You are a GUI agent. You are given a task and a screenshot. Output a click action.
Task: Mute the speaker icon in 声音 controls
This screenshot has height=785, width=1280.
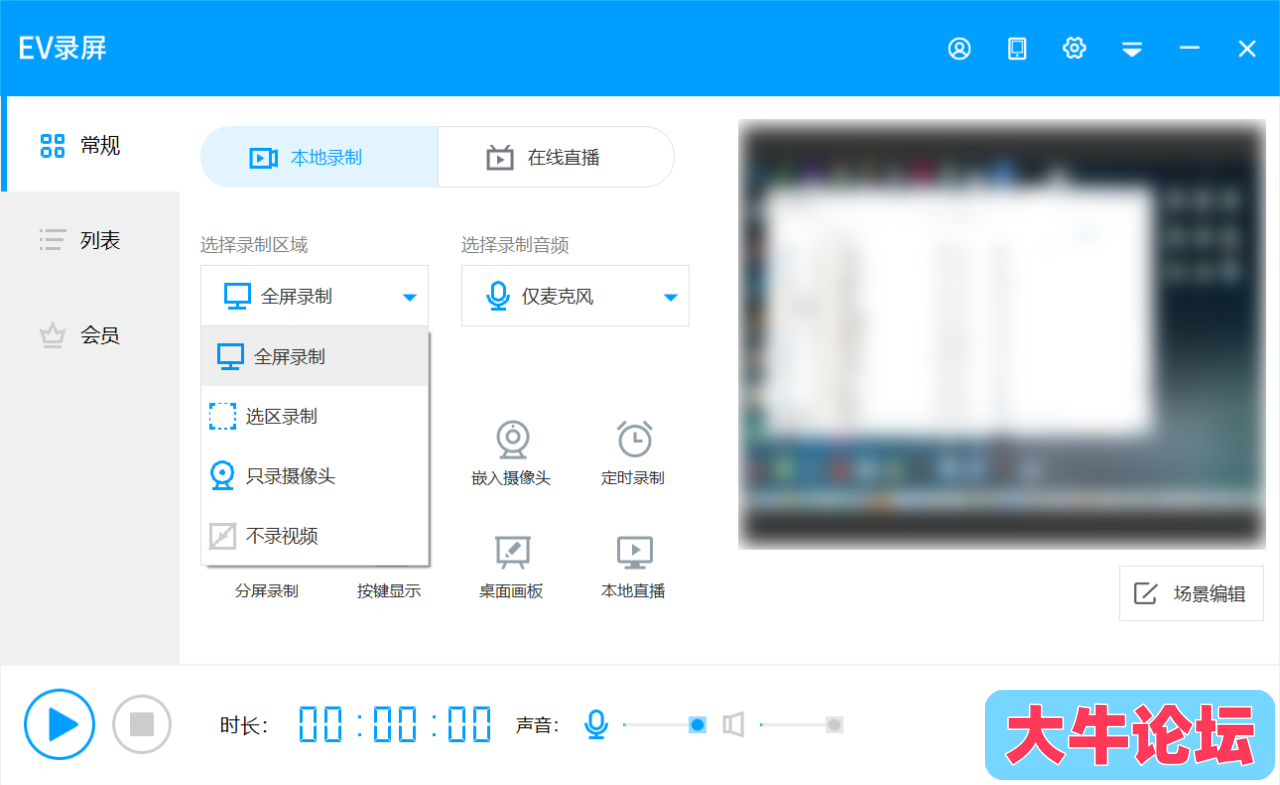[x=733, y=724]
